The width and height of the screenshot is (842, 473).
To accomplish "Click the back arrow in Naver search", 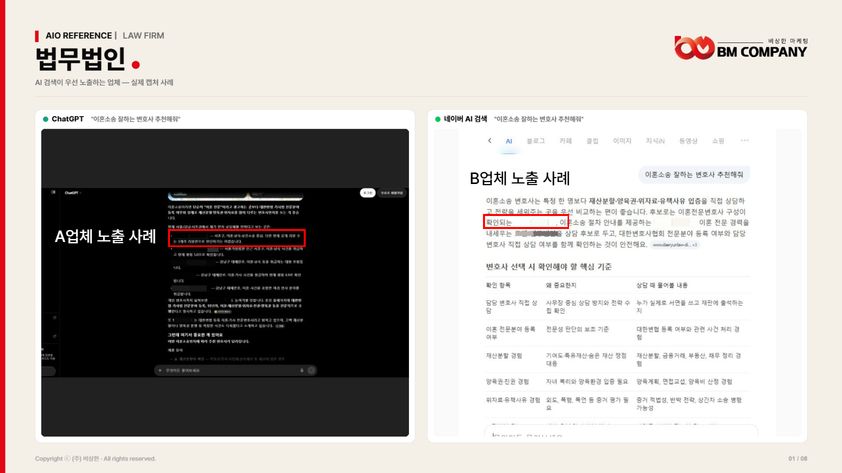I will click(x=489, y=141).
